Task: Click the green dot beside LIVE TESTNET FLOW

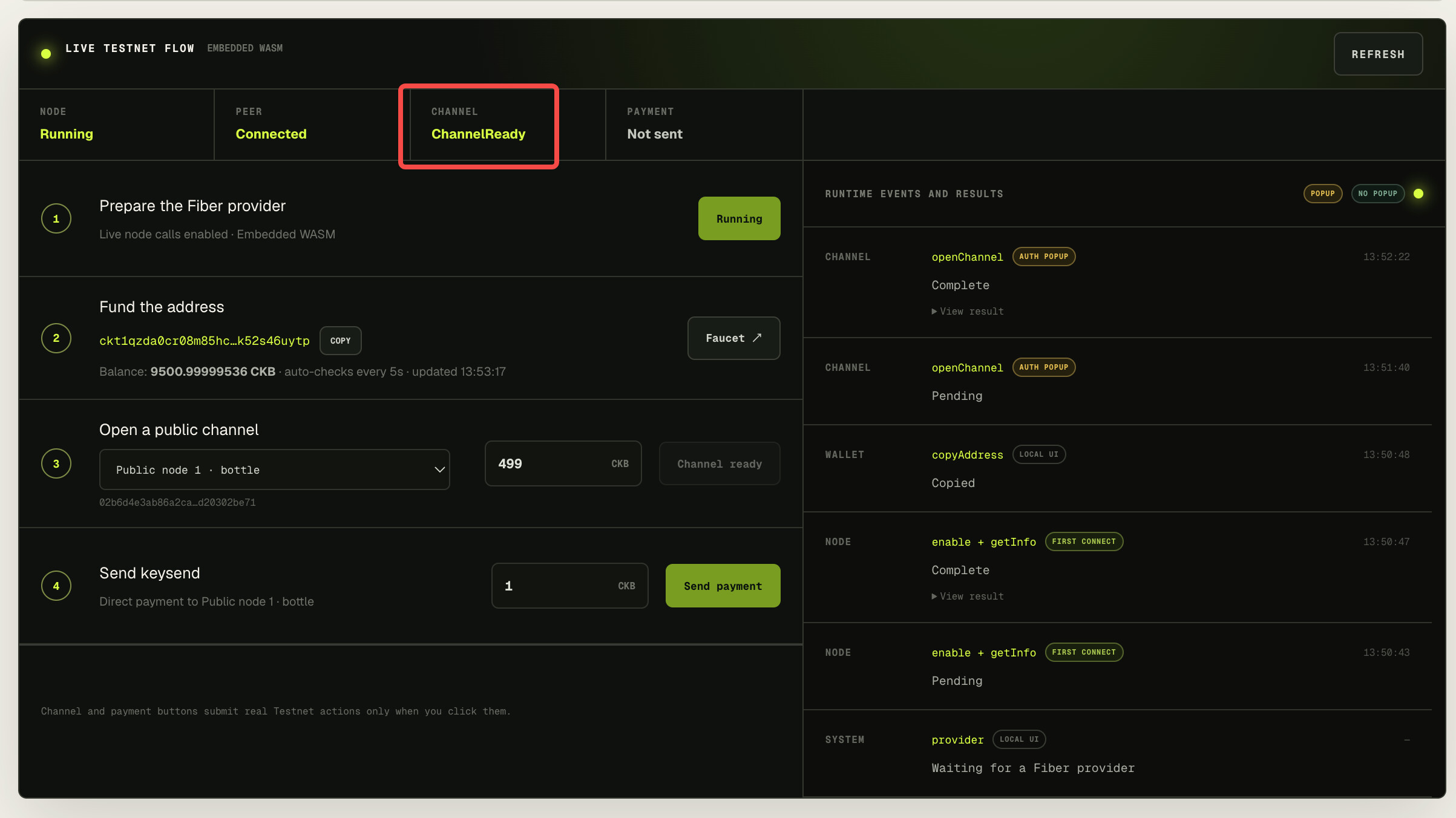Action: point(46,54)
